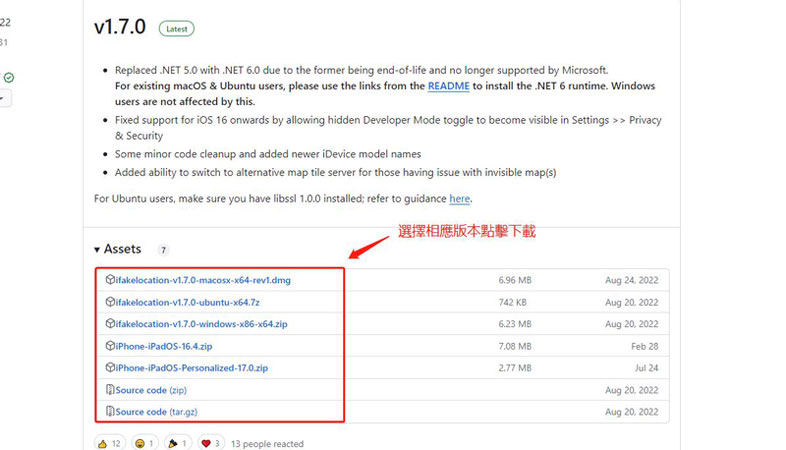
Task: Click file-zip icon beside Source code (tar.gz)
Action: click(110, 412)
